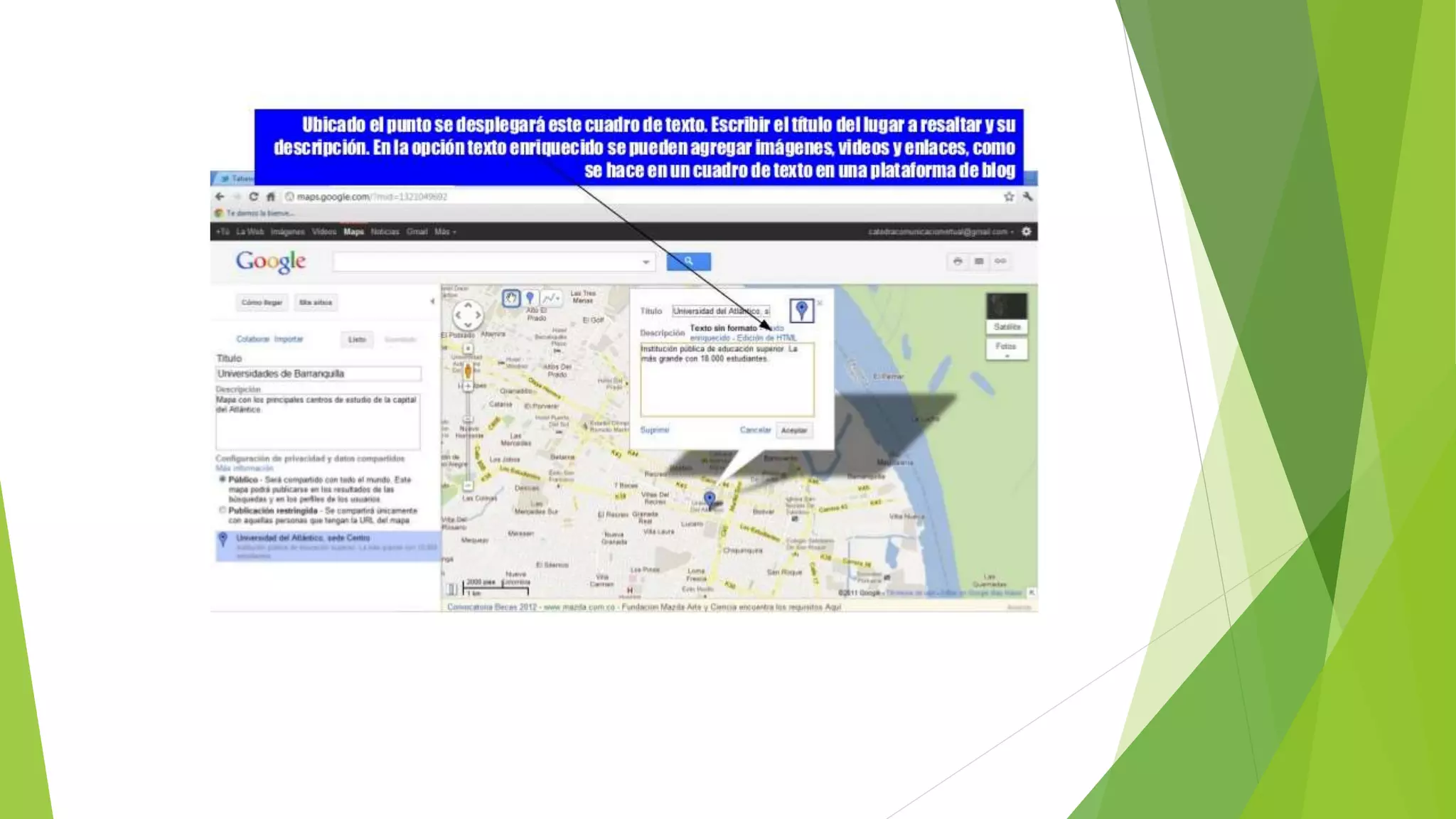The width and height of the screenshot is (1456, 819).
Task: Open Maps in the top black bar
Action: [353, 232]
